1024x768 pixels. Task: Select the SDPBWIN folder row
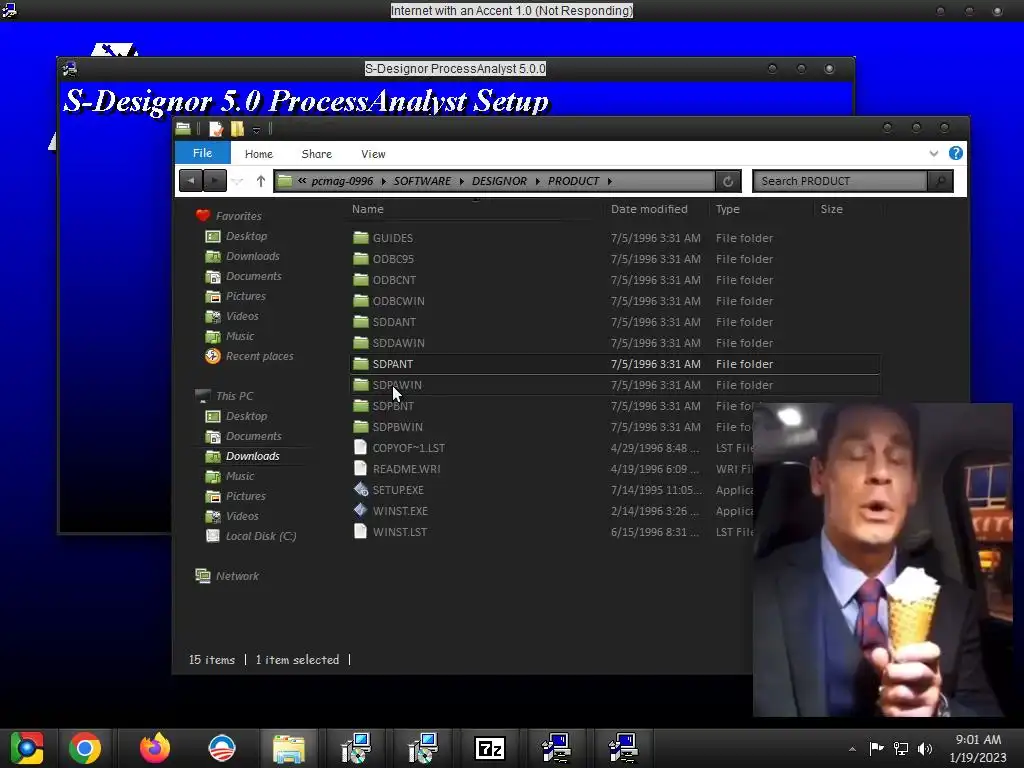pos(615,426)
